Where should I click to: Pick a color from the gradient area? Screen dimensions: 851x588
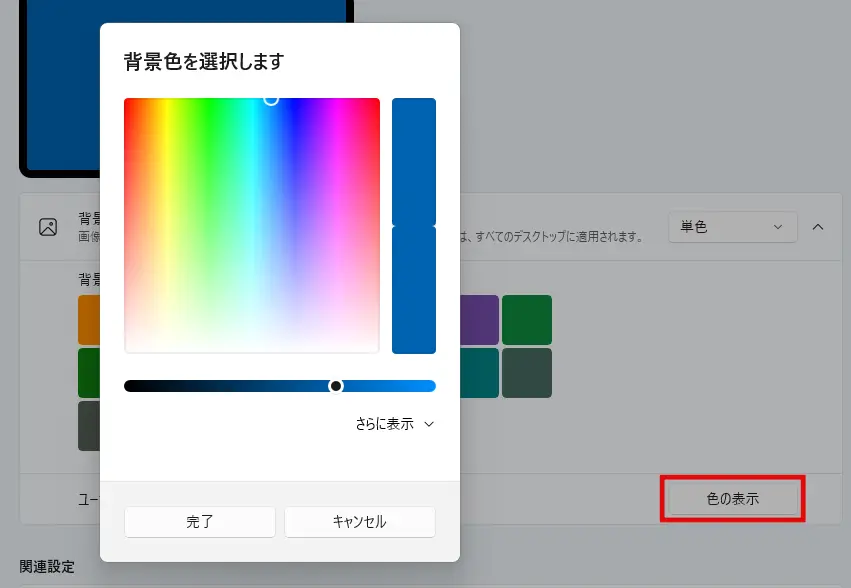point(251,225)
